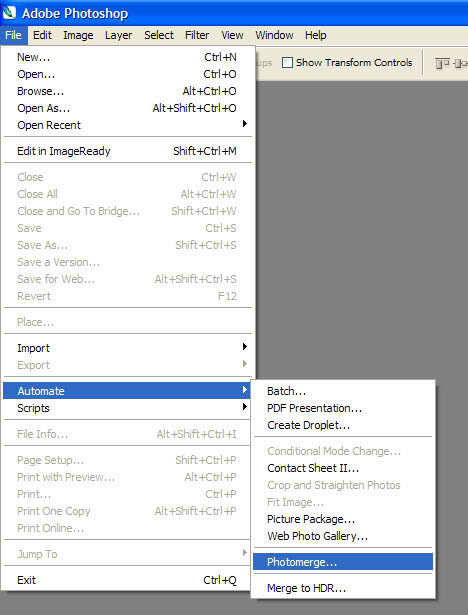Click the align top edges icon in options bar

443,63
